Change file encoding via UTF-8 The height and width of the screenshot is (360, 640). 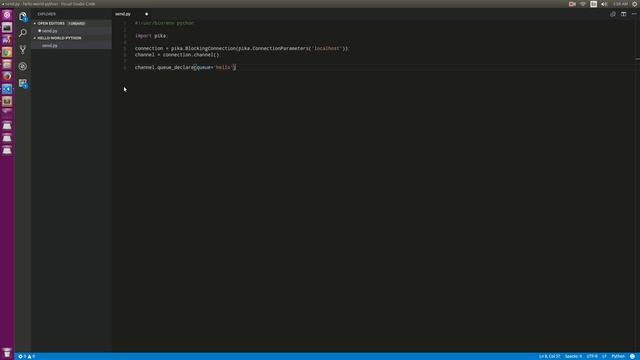[x=592, y=356]
